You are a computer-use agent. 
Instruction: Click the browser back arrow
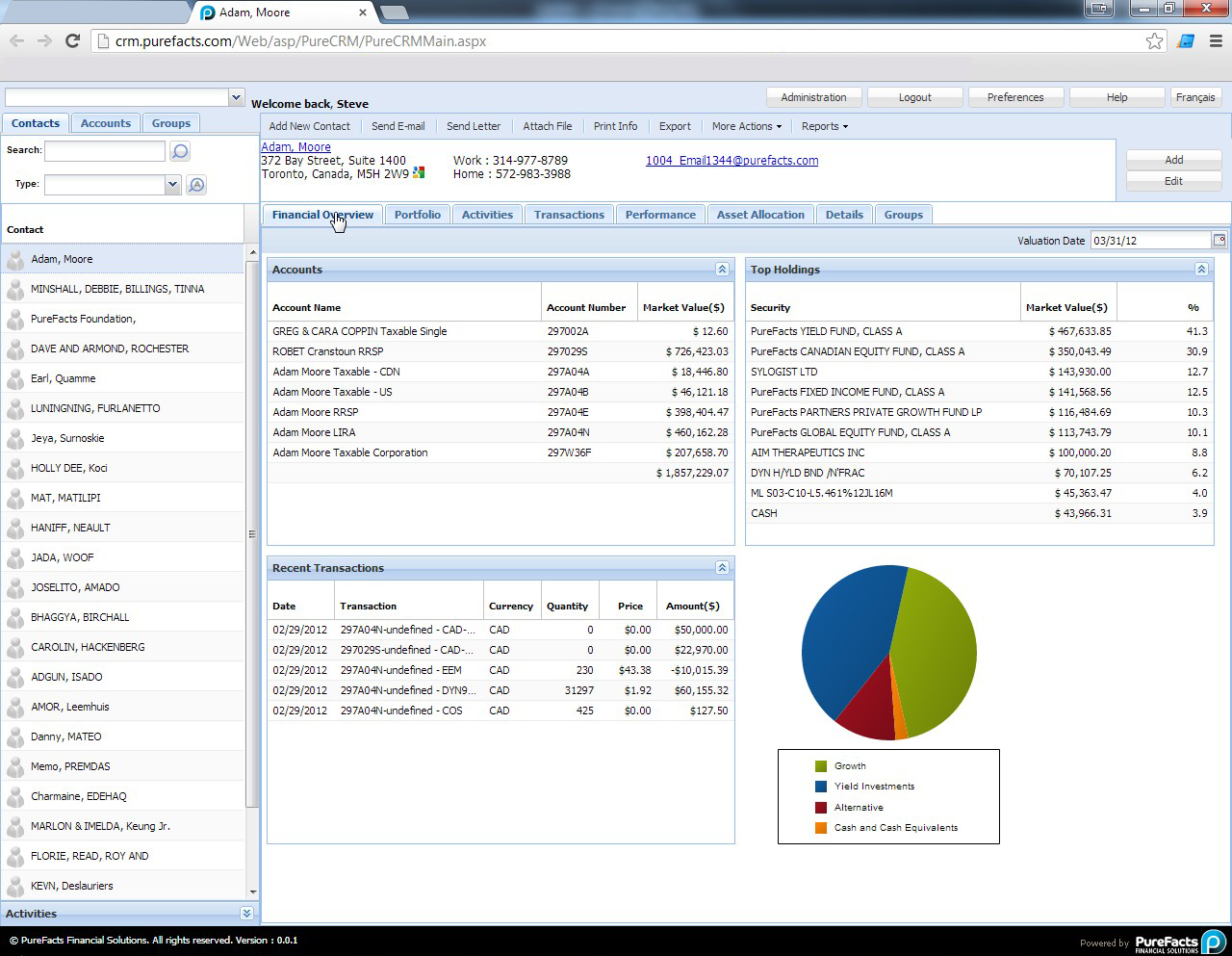tap(16, 40)
